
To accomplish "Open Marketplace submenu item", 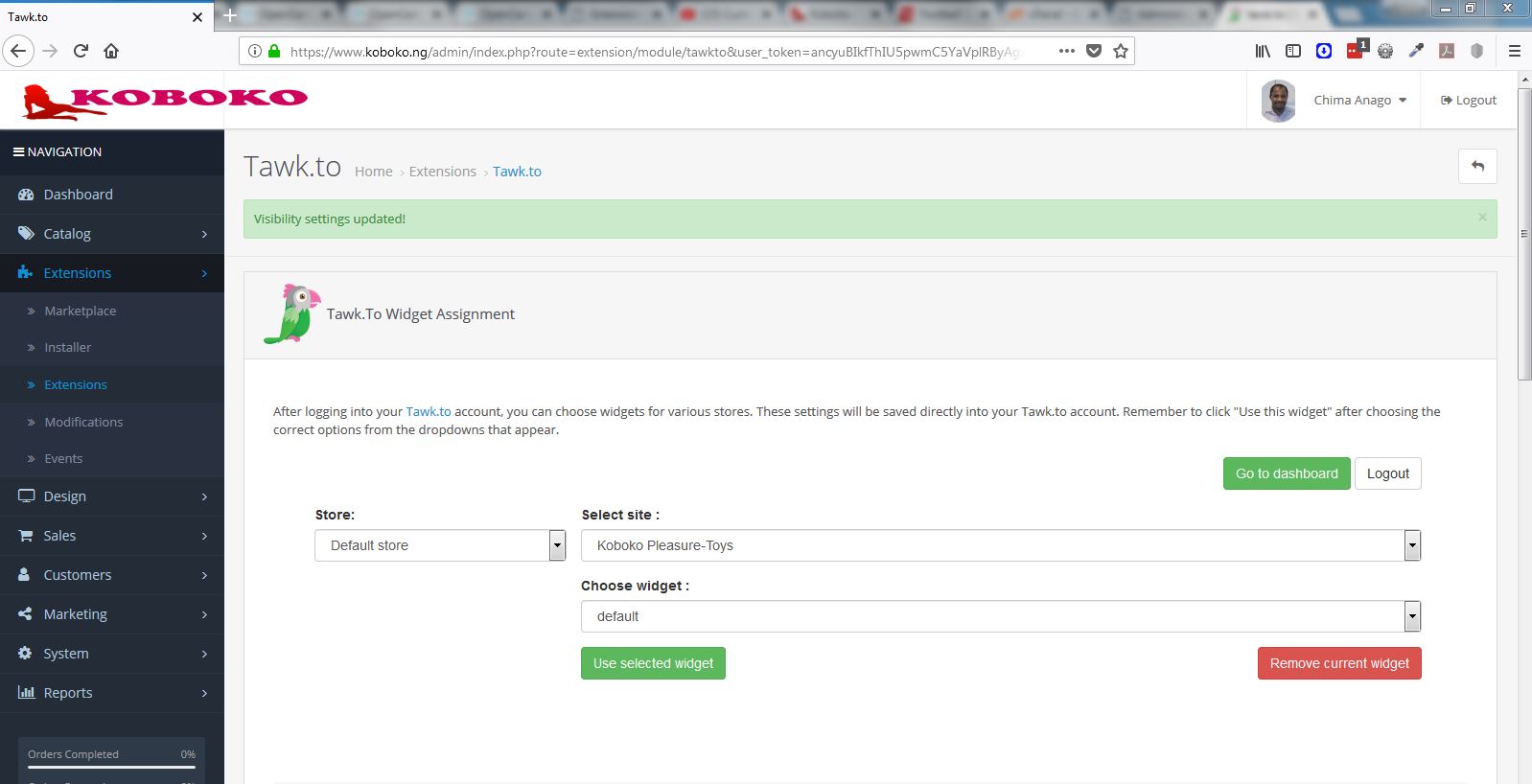I will click(112, 311).
